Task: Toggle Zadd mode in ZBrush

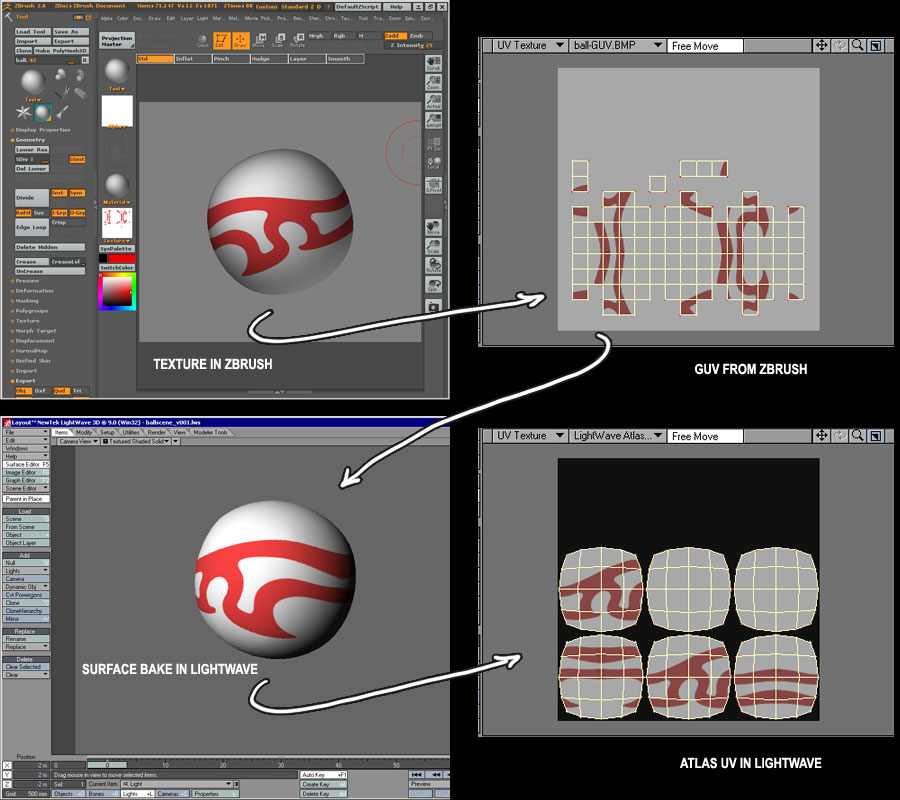Action: [394, 36]
